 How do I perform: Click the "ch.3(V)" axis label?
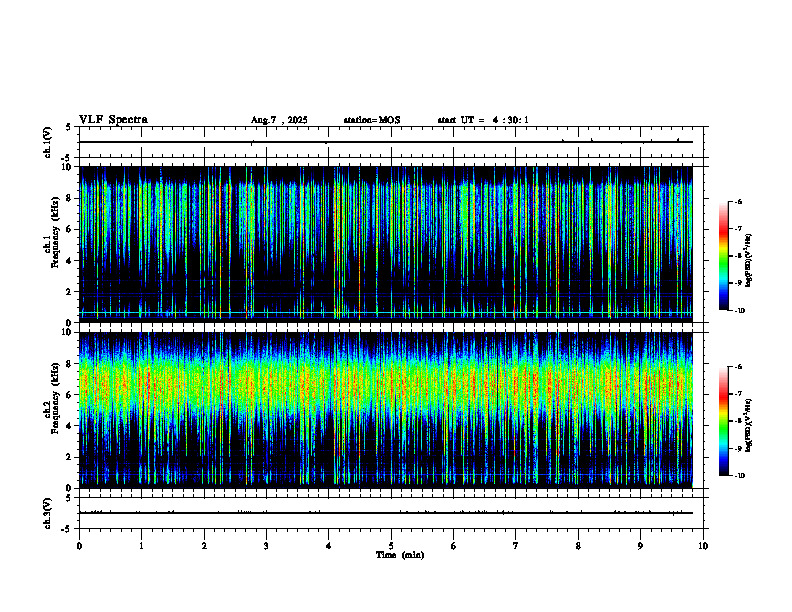pos(47,513)
